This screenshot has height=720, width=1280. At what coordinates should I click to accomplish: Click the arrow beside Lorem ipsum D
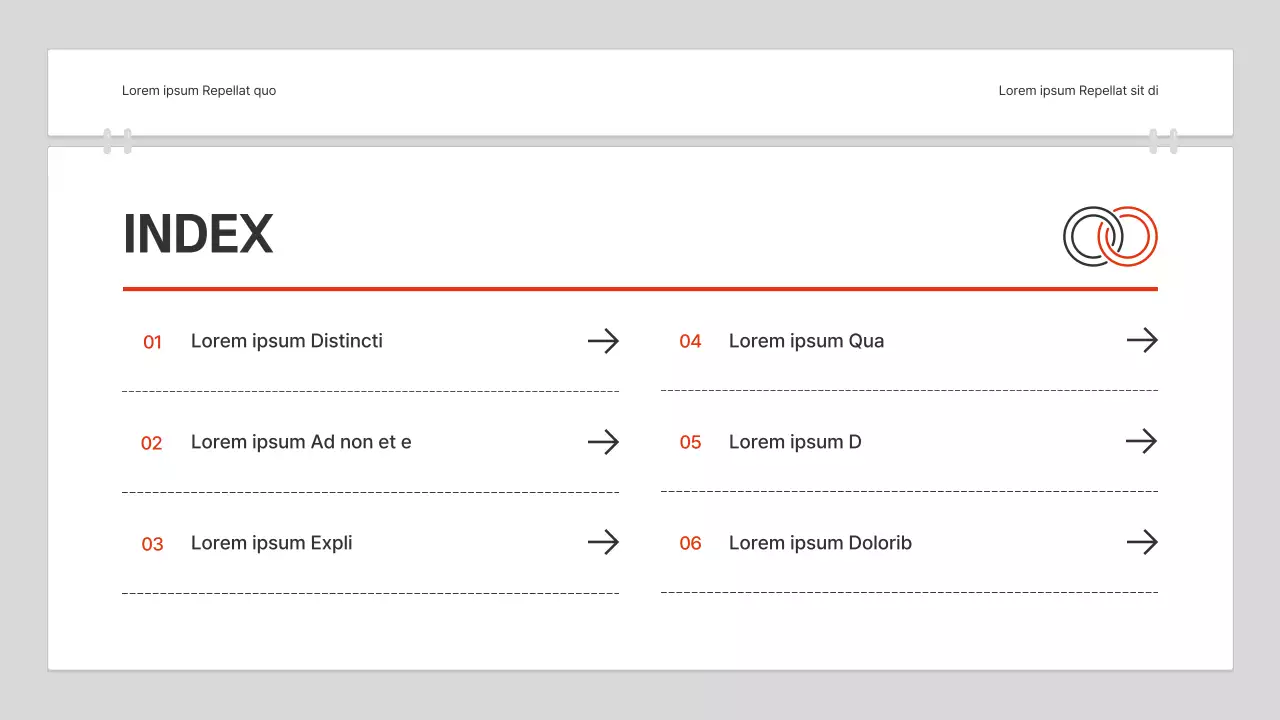1141,442
